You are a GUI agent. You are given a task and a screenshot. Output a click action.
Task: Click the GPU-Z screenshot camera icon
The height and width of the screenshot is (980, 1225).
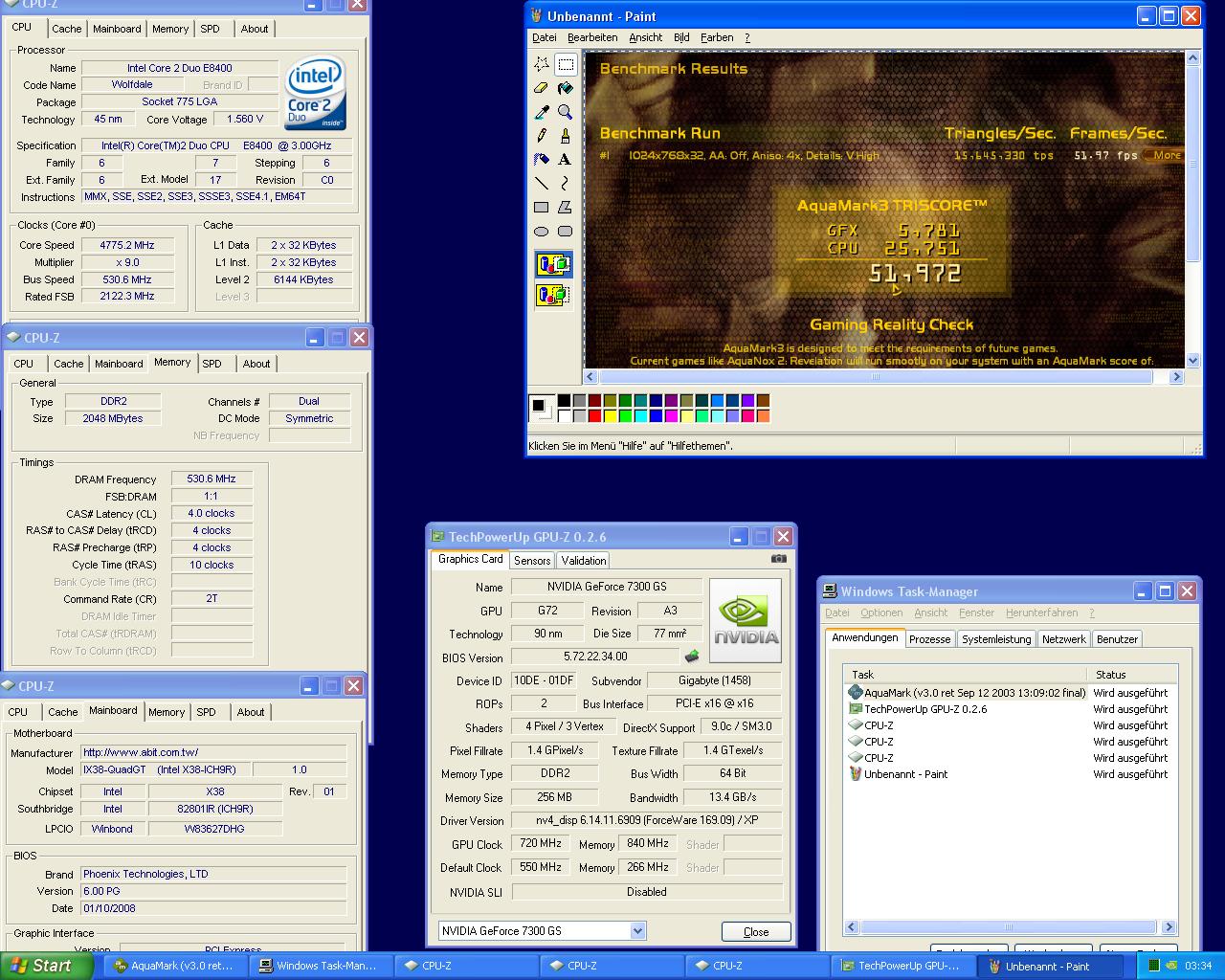point(779,559)
